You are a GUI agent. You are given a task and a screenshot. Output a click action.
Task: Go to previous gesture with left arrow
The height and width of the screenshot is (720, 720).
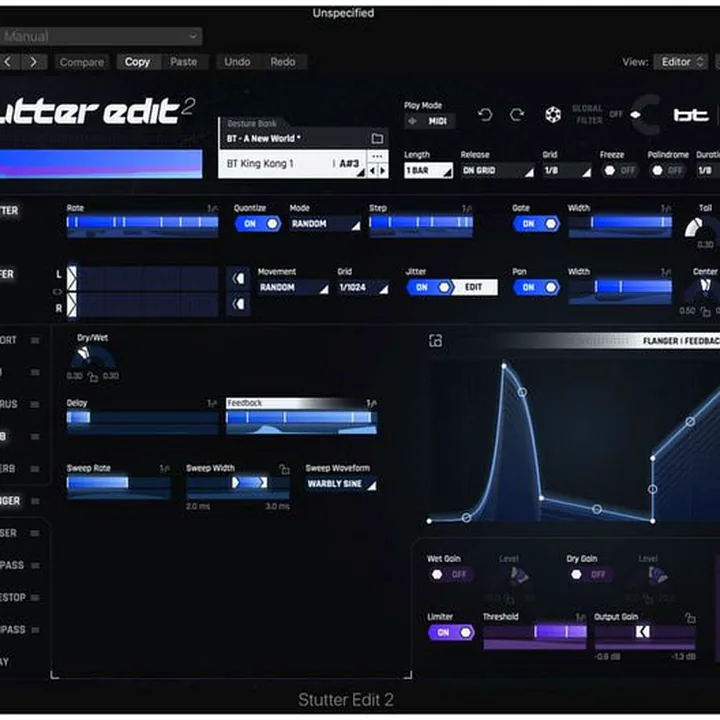[372, 170]
